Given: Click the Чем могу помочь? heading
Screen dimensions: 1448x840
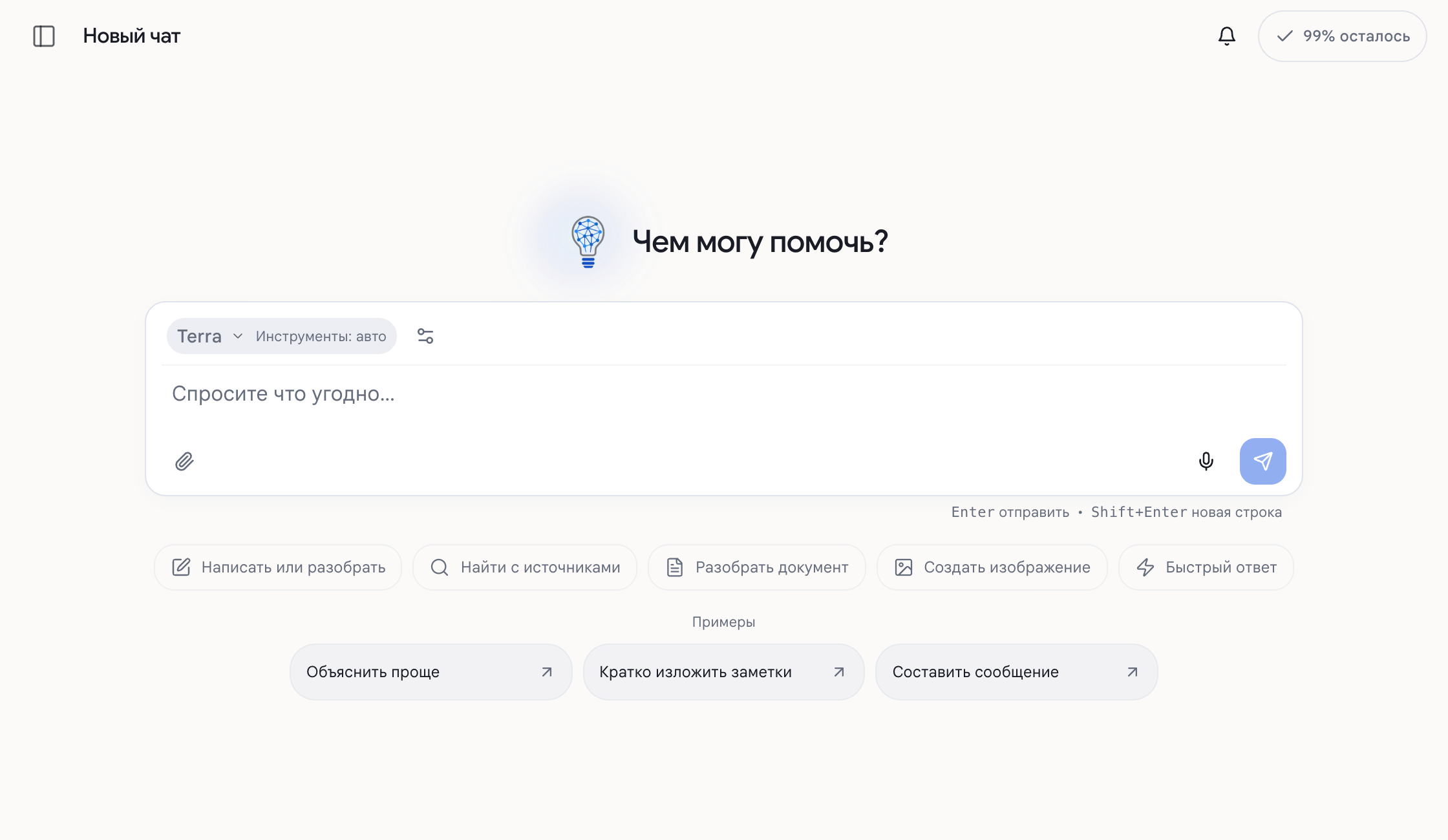Looking at the screenshot, I should point(760,242).
